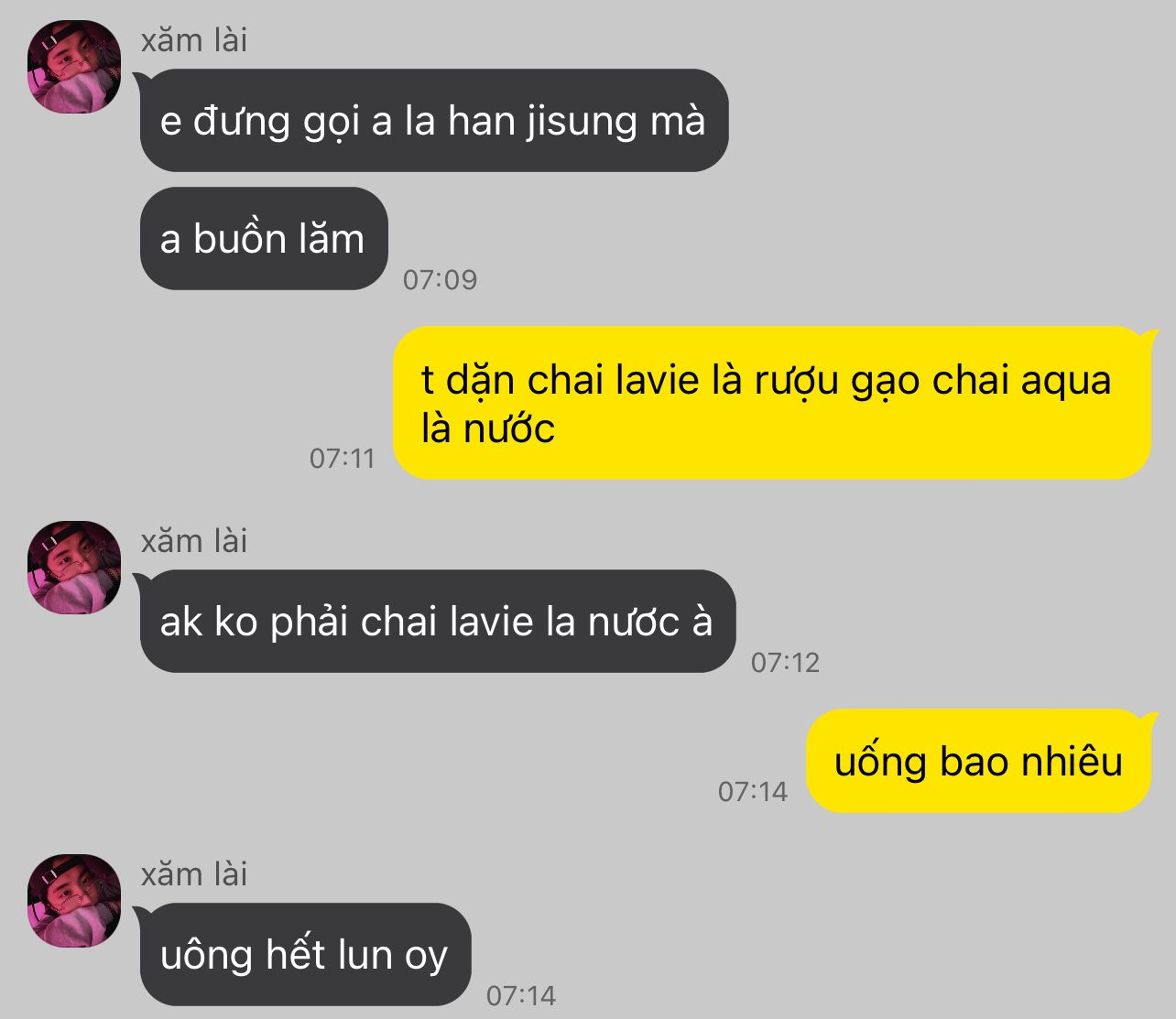
Task: Select the 'a buồn lăm' message bubble
Action: (x=263, y=239)
